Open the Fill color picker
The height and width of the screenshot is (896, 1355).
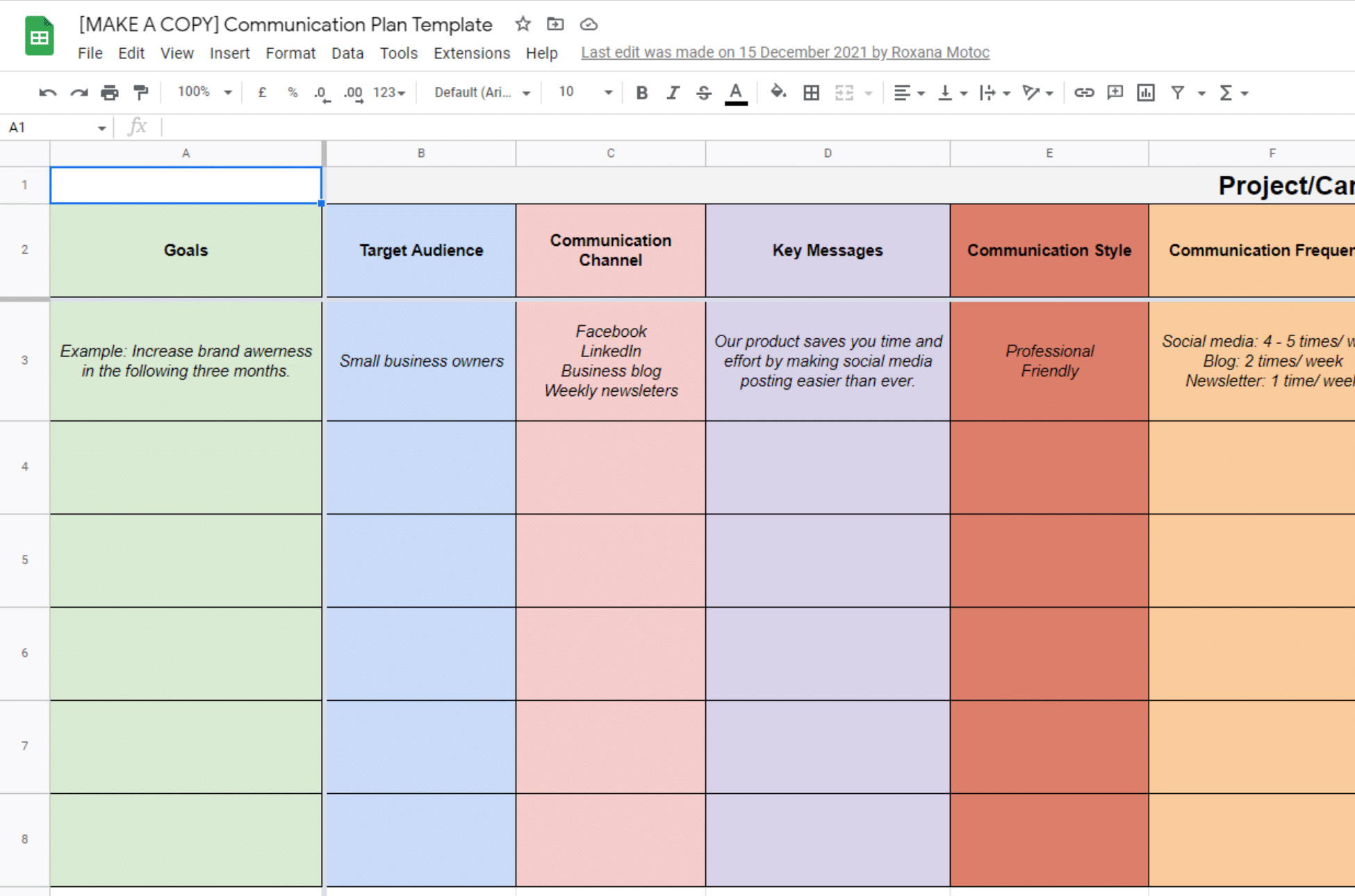(x=778, y=92)
